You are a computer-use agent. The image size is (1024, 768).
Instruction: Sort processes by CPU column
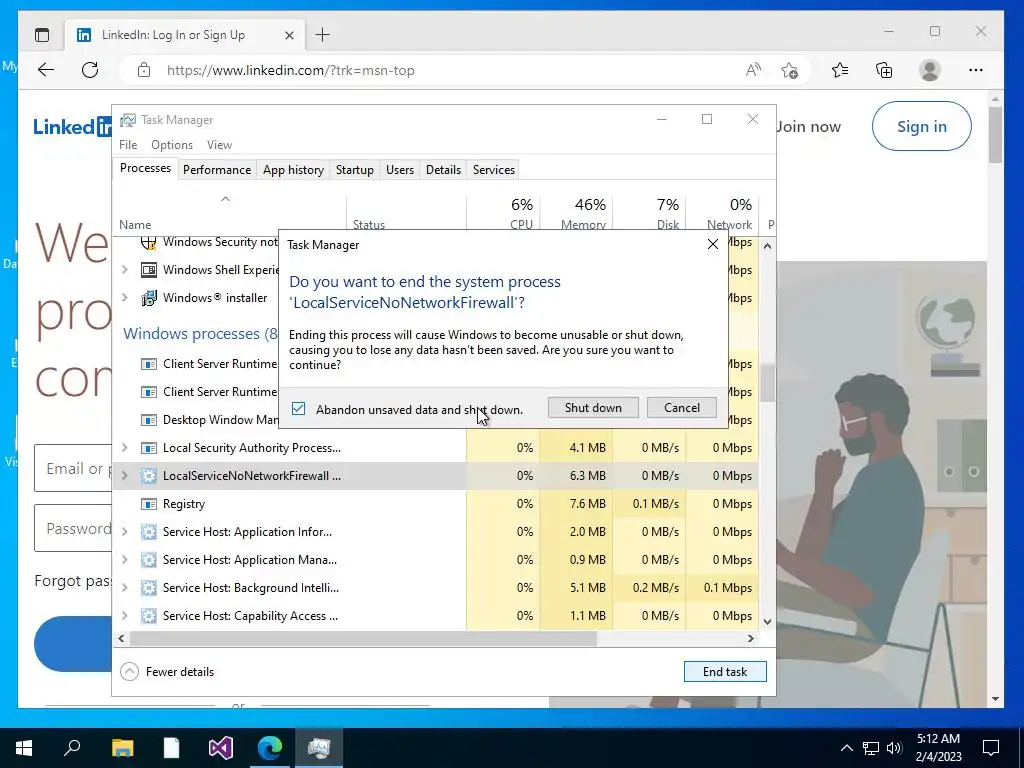pos(504,213)
